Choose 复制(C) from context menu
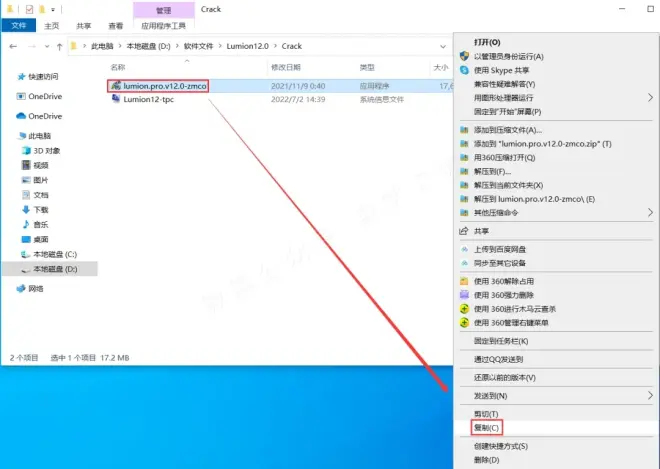The height and width of the screenshot is (469, 660). (486, 428)
